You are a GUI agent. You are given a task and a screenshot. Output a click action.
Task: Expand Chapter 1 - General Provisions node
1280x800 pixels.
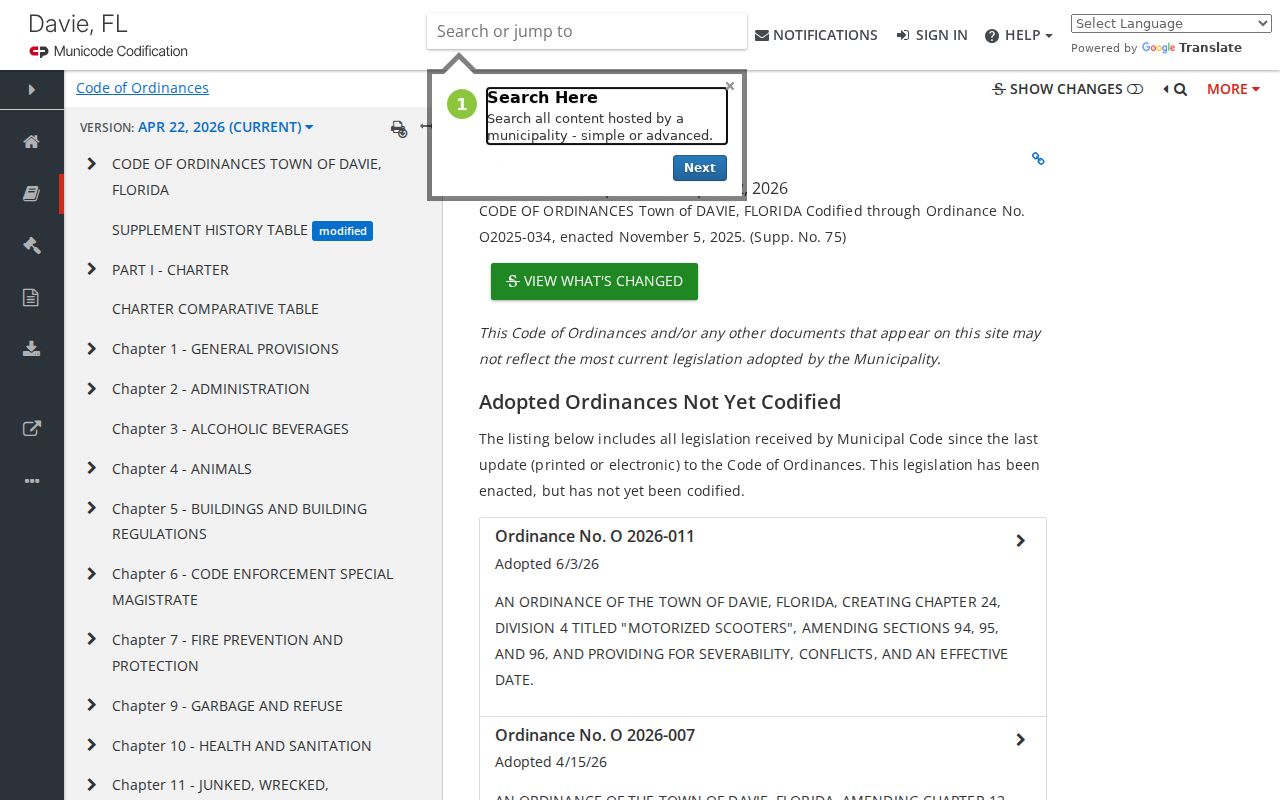[92, 349]
